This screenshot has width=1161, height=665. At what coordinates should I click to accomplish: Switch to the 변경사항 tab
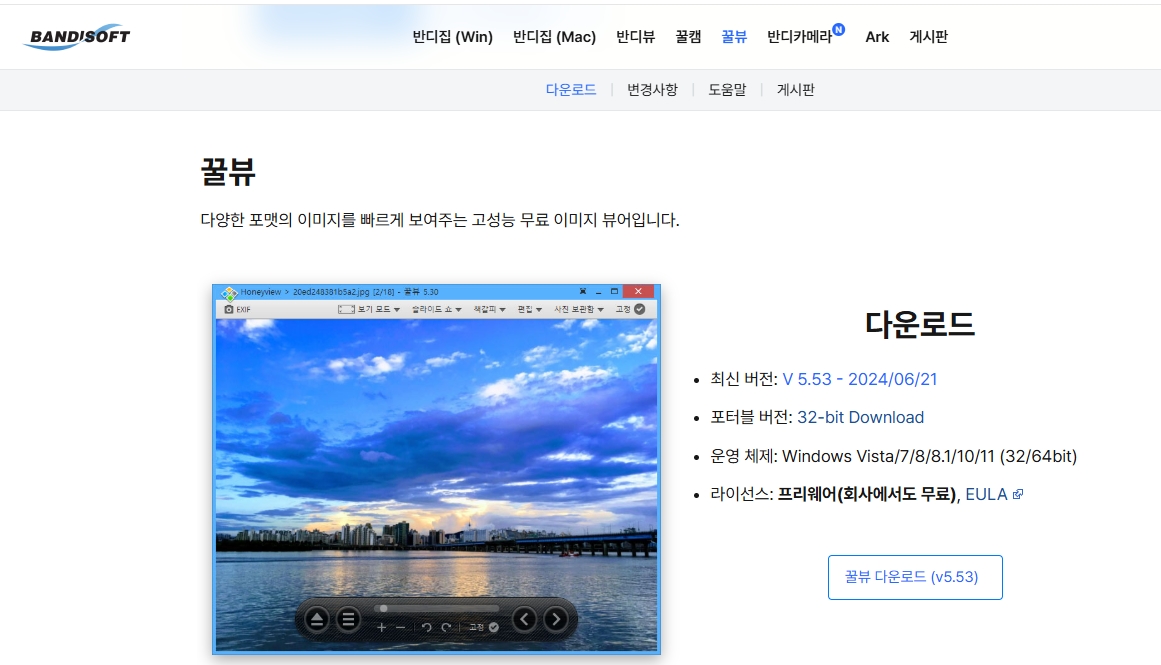(x=652, y=89)
